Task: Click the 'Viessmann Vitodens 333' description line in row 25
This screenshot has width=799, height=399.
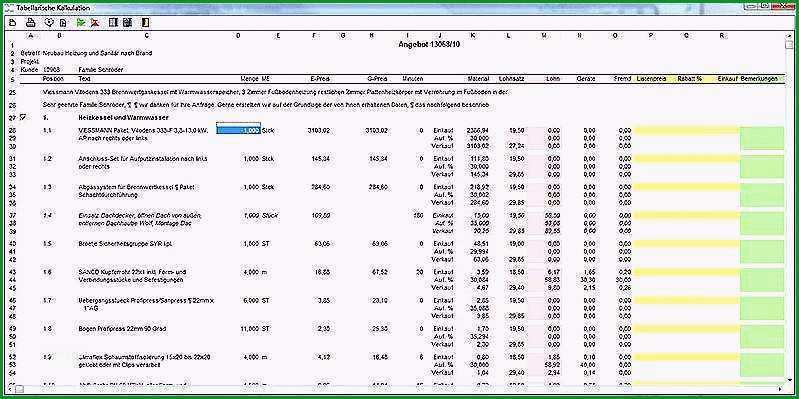Action: 275,92
